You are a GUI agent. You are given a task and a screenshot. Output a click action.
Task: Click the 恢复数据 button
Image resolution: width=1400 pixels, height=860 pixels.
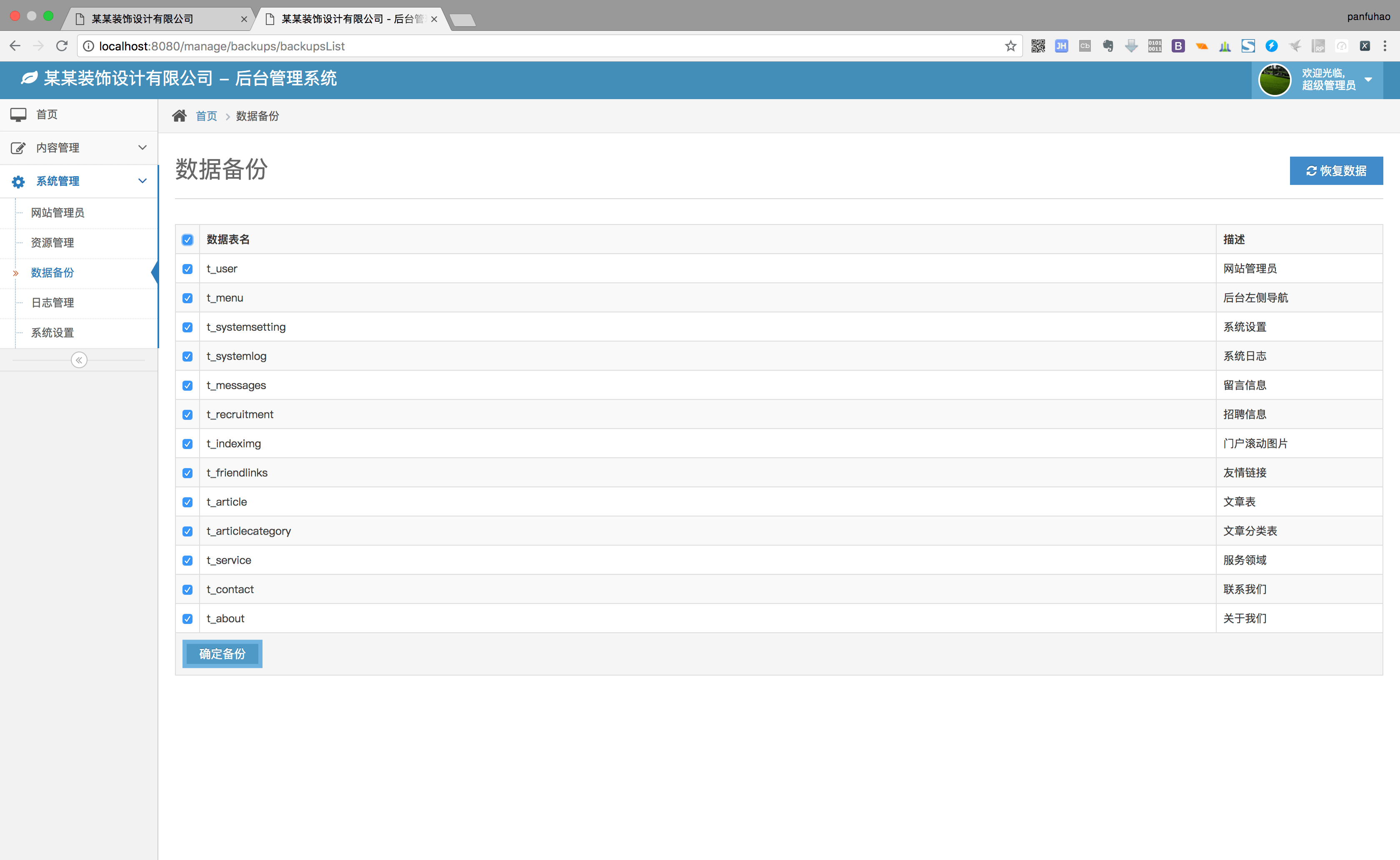(1336, 171)
